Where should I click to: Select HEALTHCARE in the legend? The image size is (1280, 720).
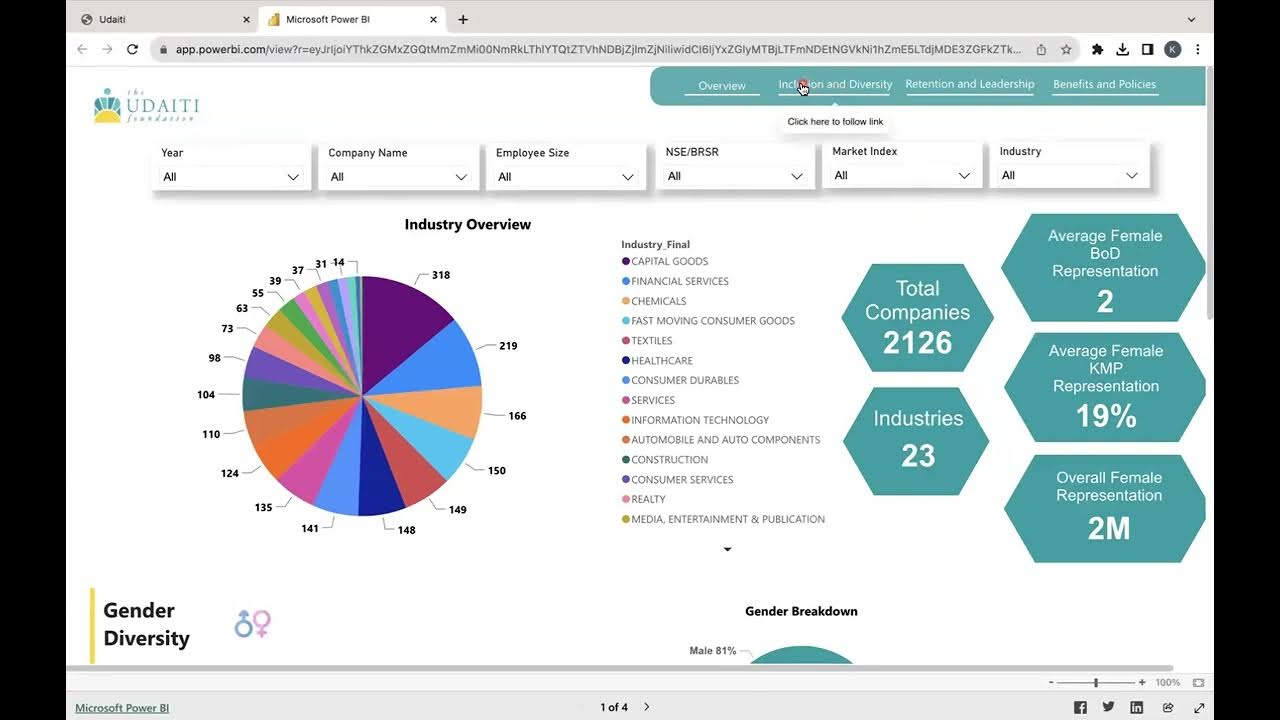(661, 361)
